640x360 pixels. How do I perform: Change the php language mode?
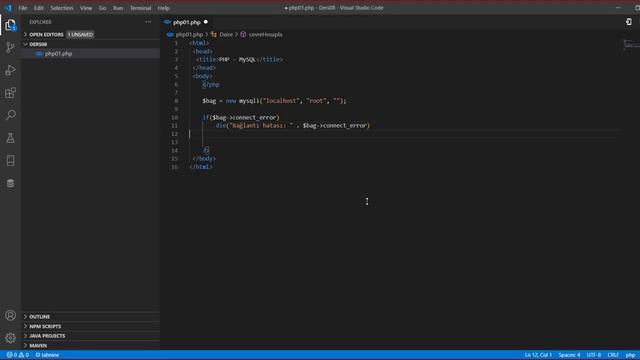(630, 355)
